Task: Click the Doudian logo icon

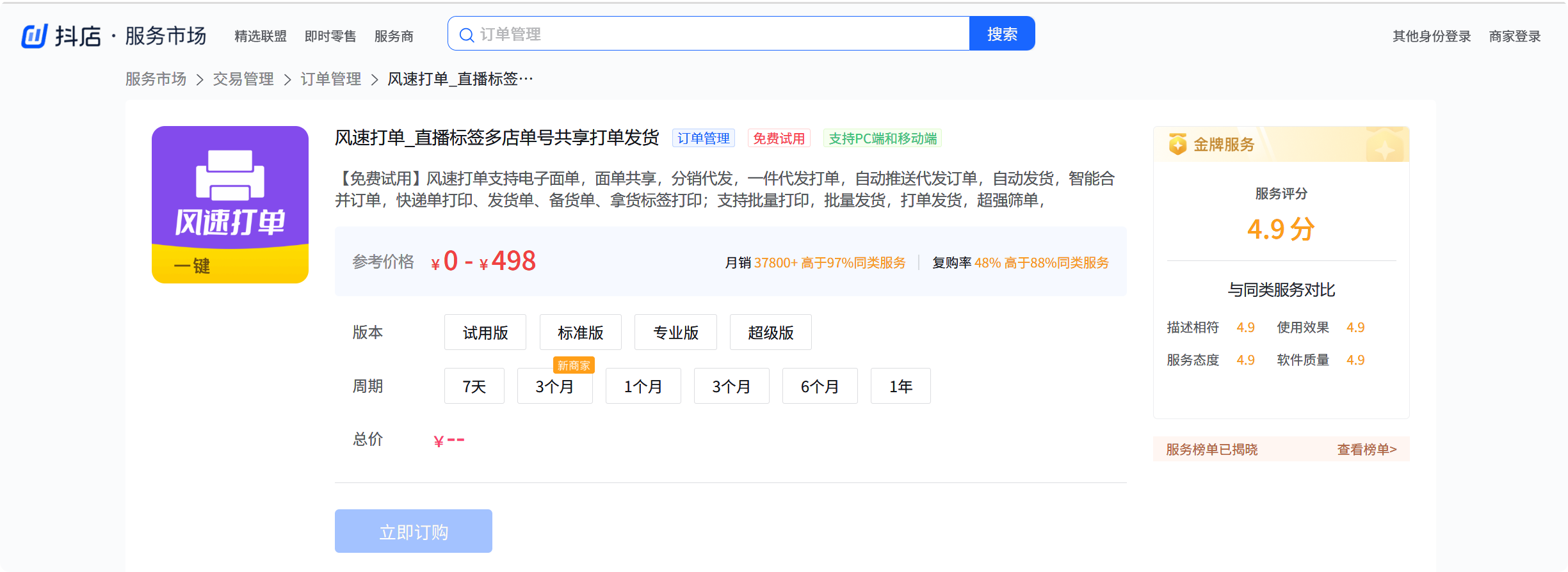Action: (35, 36)
